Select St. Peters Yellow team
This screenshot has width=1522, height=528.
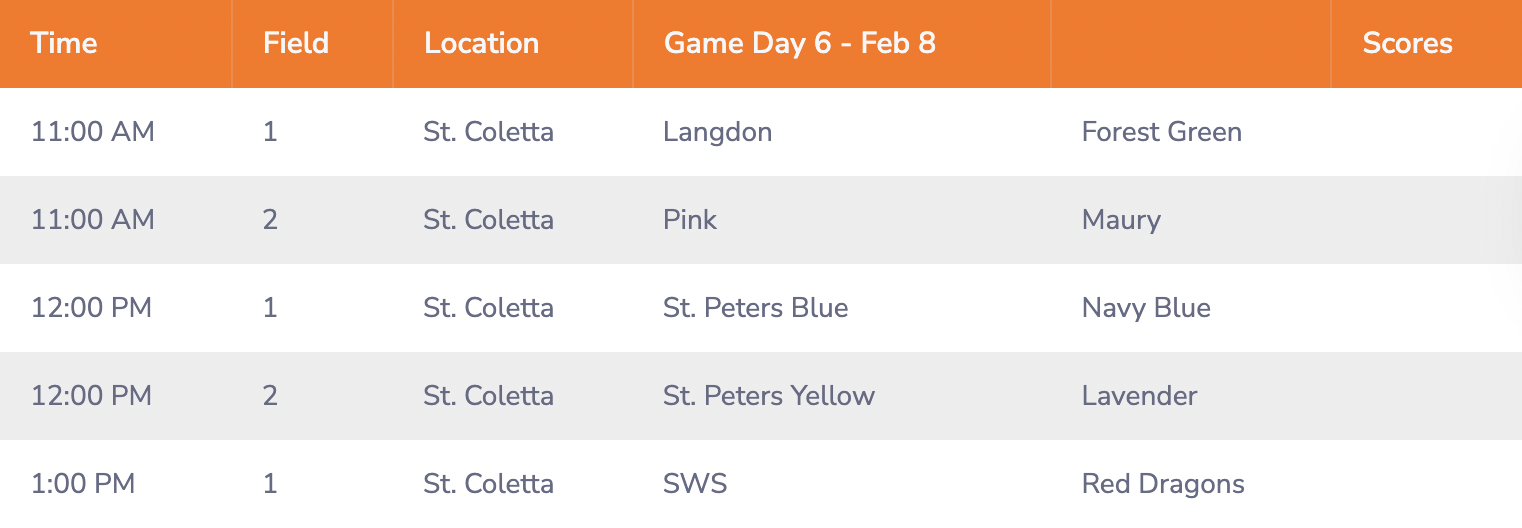pyautogui.click(x=768, y=396)
